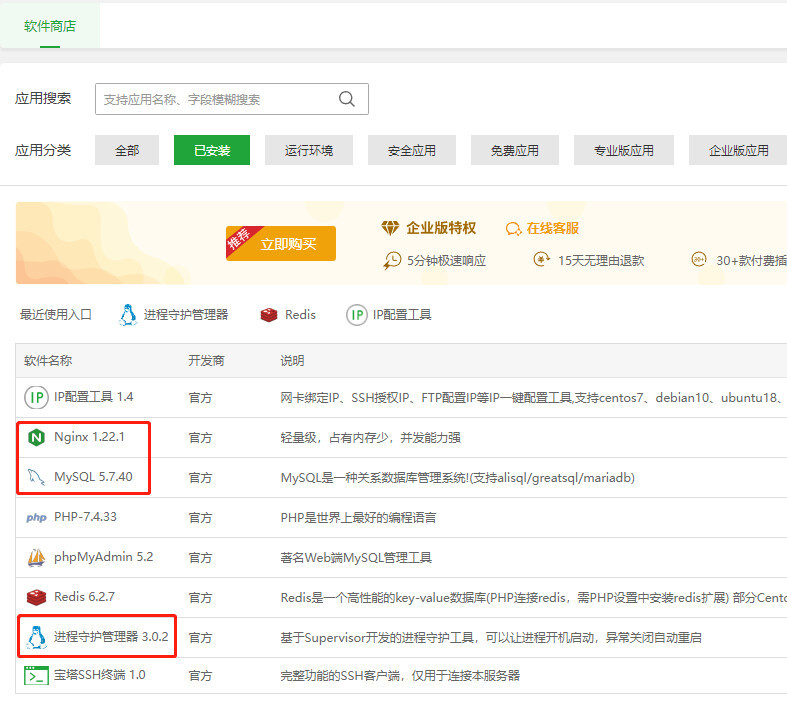The height and width of the screenshot is (719, 787).
Task: Open the 在线客服 link
Action: click(552, 228)
